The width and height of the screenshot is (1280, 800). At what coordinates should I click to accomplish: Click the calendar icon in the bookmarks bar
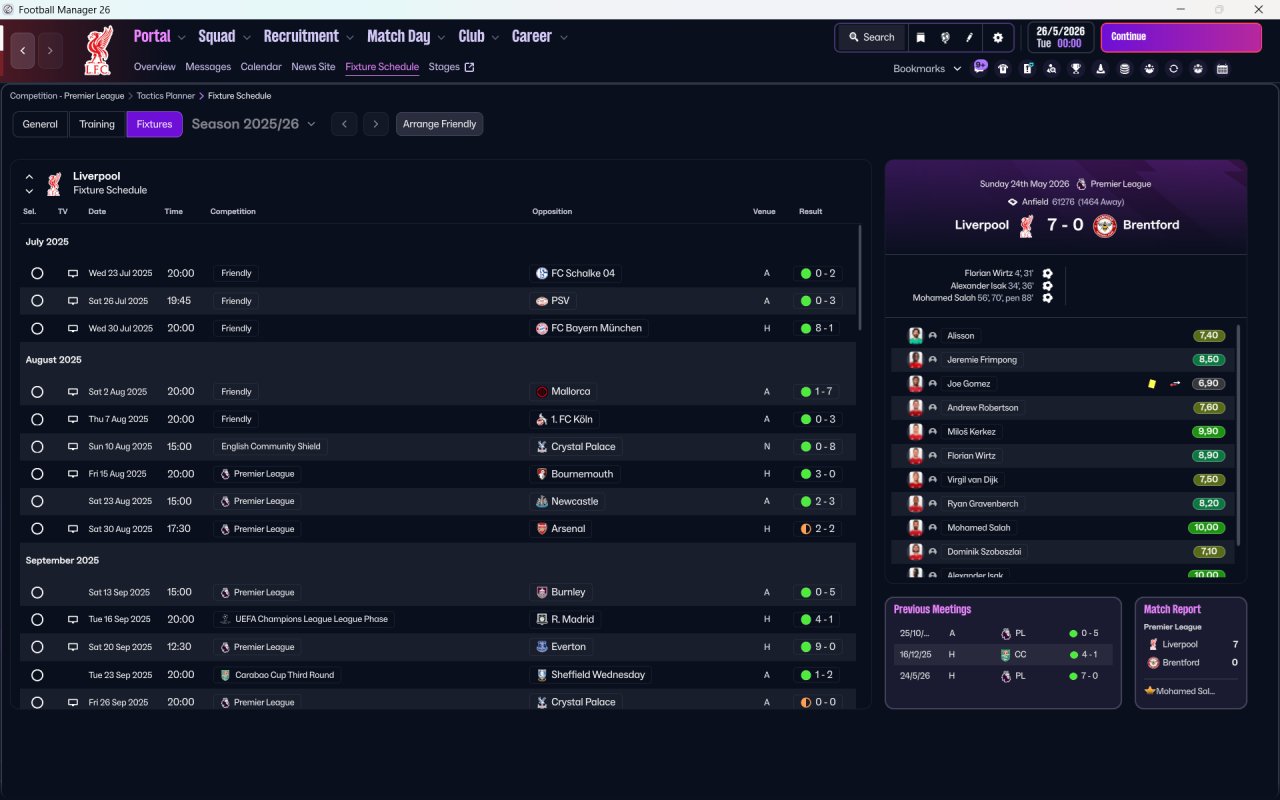coord(1222,69)
